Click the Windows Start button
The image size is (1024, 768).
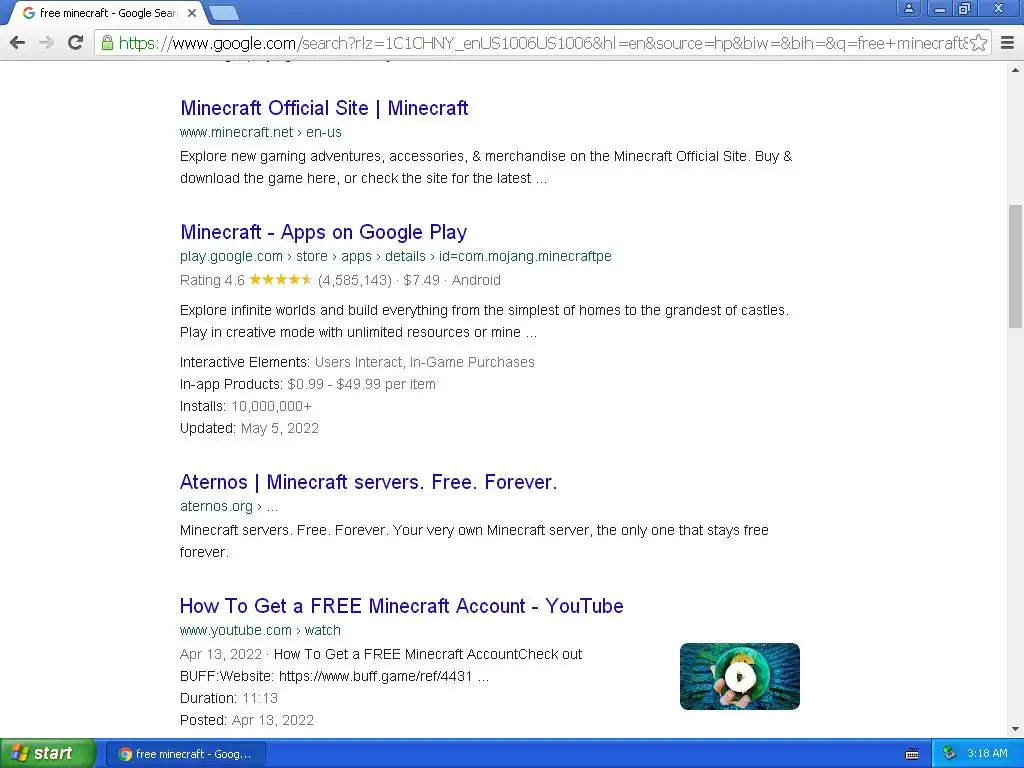[x=48, y=754]
